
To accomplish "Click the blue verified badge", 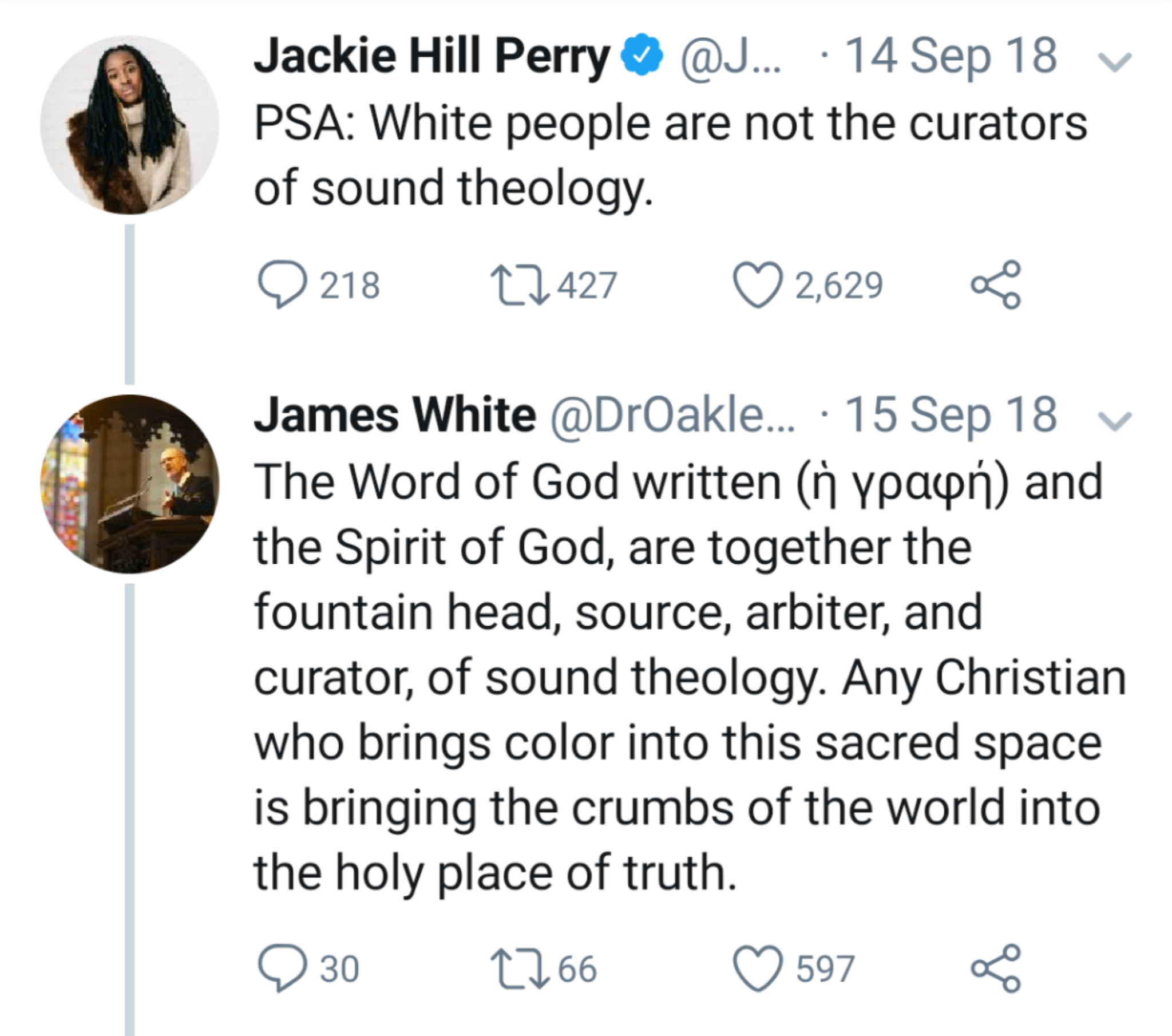I will pyautogui.click(x=643, y=55).
